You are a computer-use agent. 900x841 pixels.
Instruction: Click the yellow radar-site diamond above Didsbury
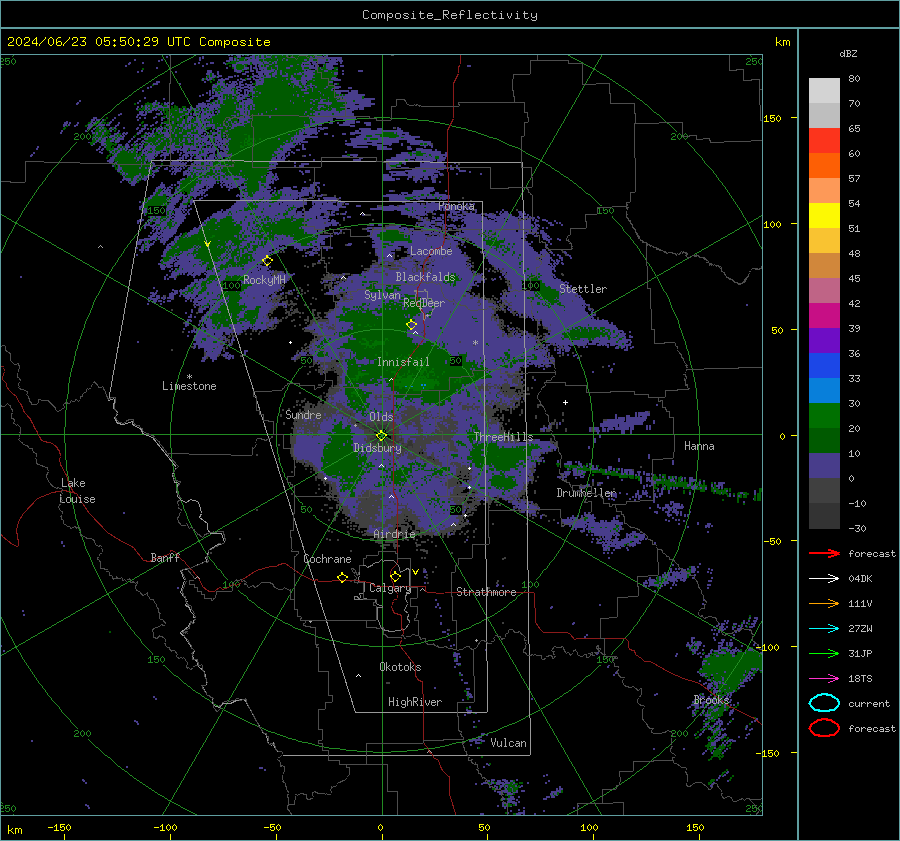(381, 436)
